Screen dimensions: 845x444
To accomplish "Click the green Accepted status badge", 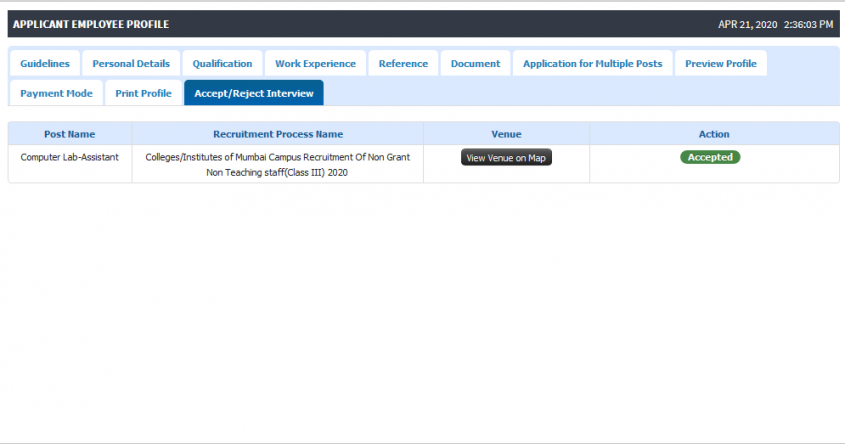I will click(x=710, y=157).
